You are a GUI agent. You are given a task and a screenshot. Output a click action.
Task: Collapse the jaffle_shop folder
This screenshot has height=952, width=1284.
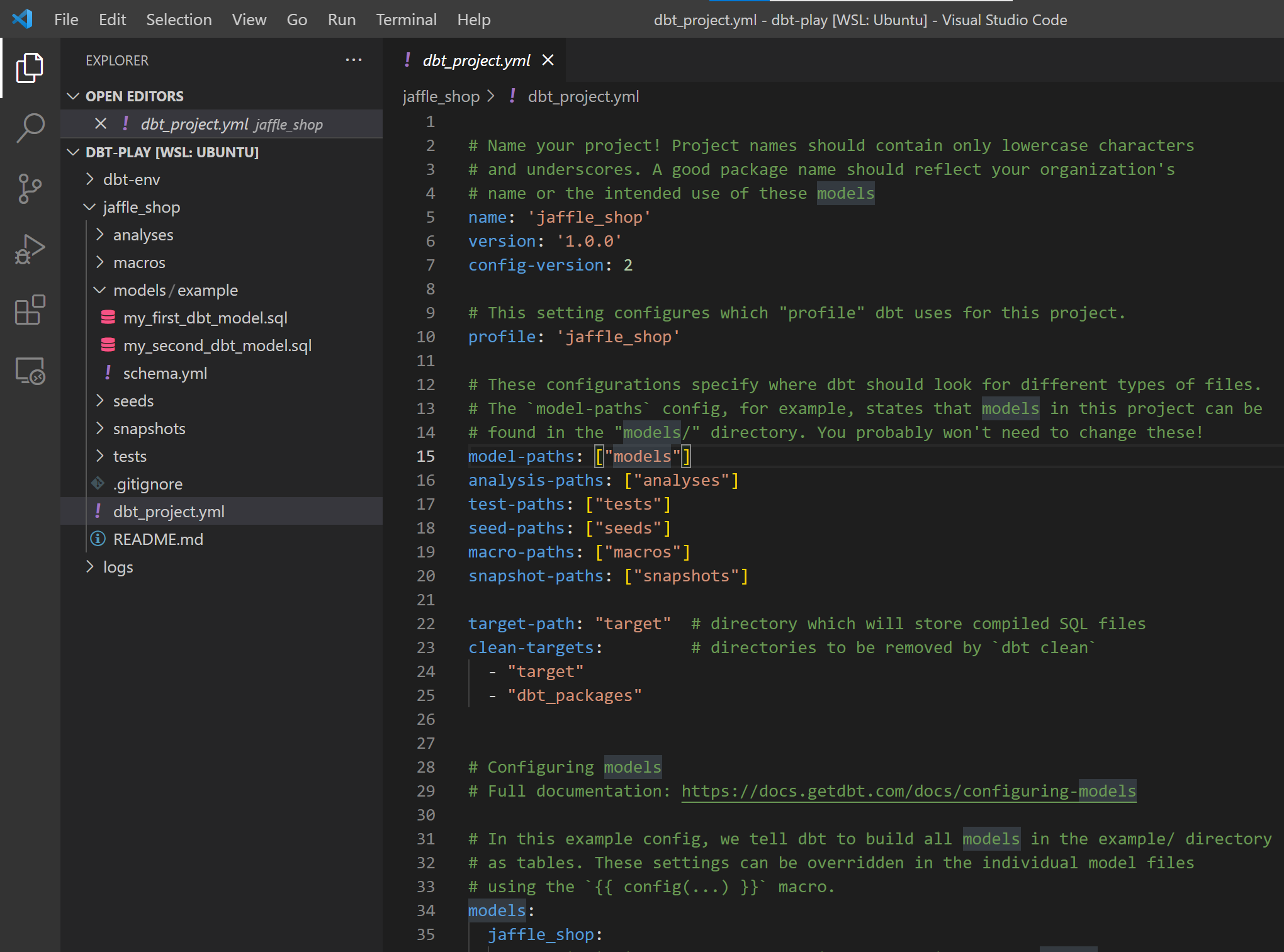point(90,207)
